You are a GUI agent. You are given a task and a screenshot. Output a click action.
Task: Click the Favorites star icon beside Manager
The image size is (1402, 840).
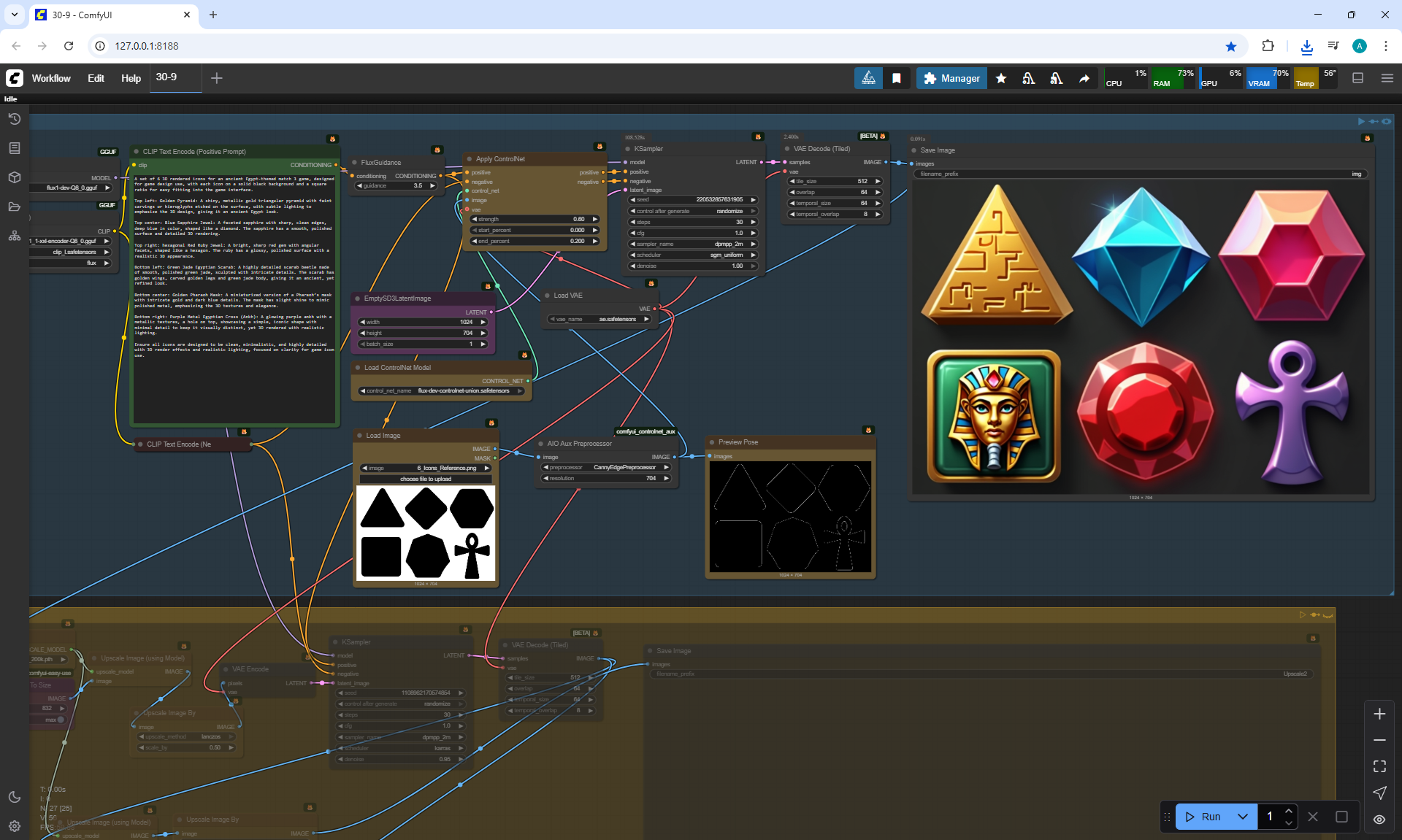pos(1001,78)
